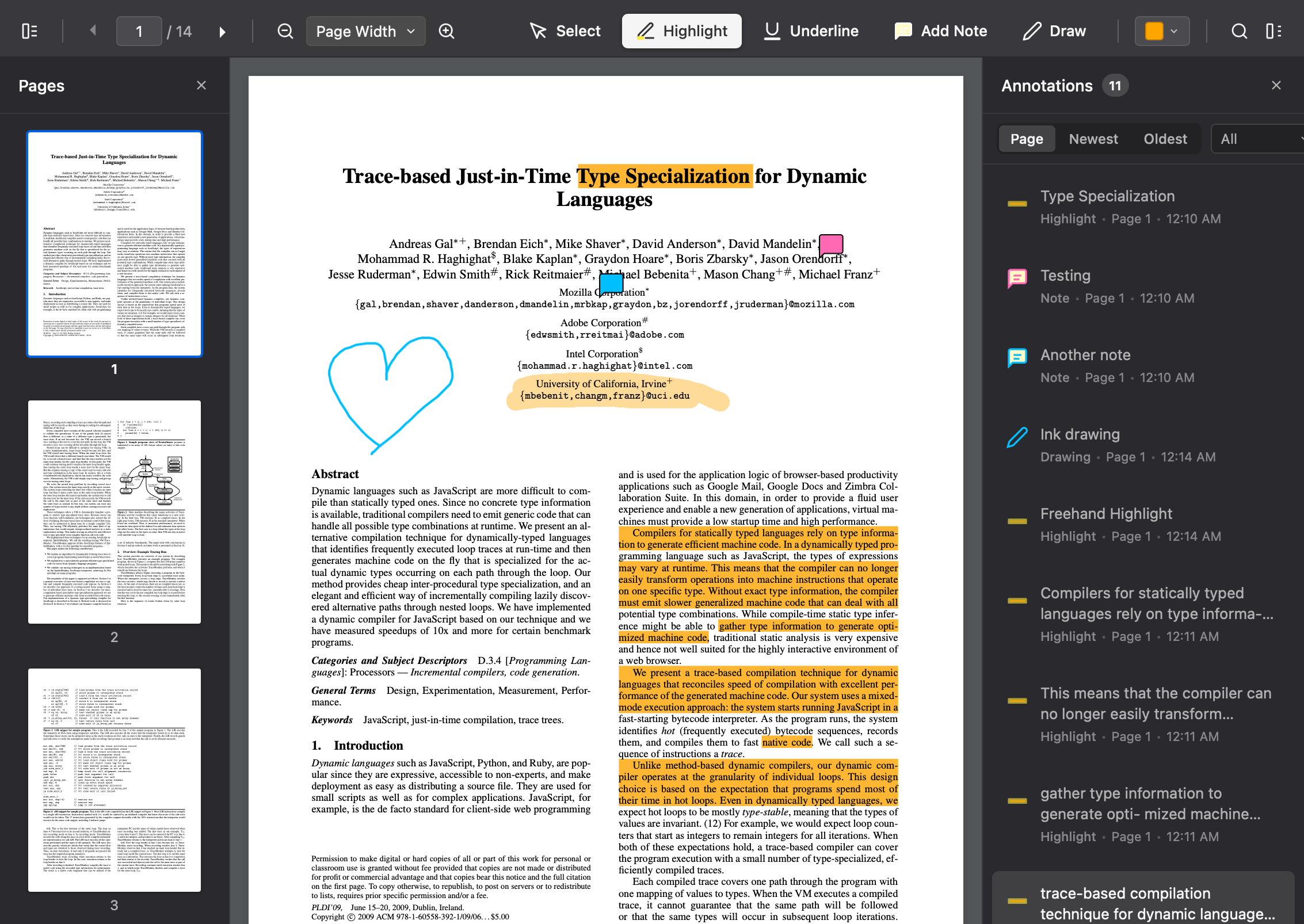The width and height of the screenshot is (1304, 924).
Task: Click the Add Note button
Action: (941, 31)
